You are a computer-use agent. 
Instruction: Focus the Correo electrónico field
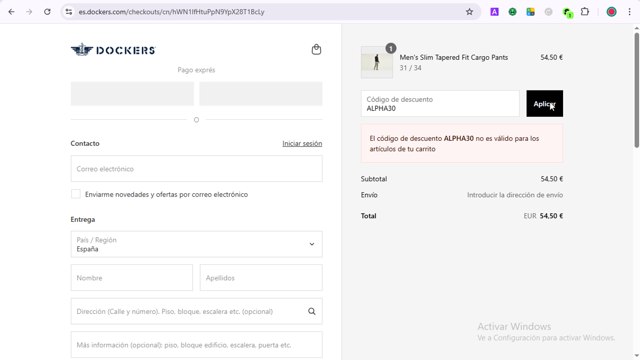pyautogui.click(x=196, y=169)
